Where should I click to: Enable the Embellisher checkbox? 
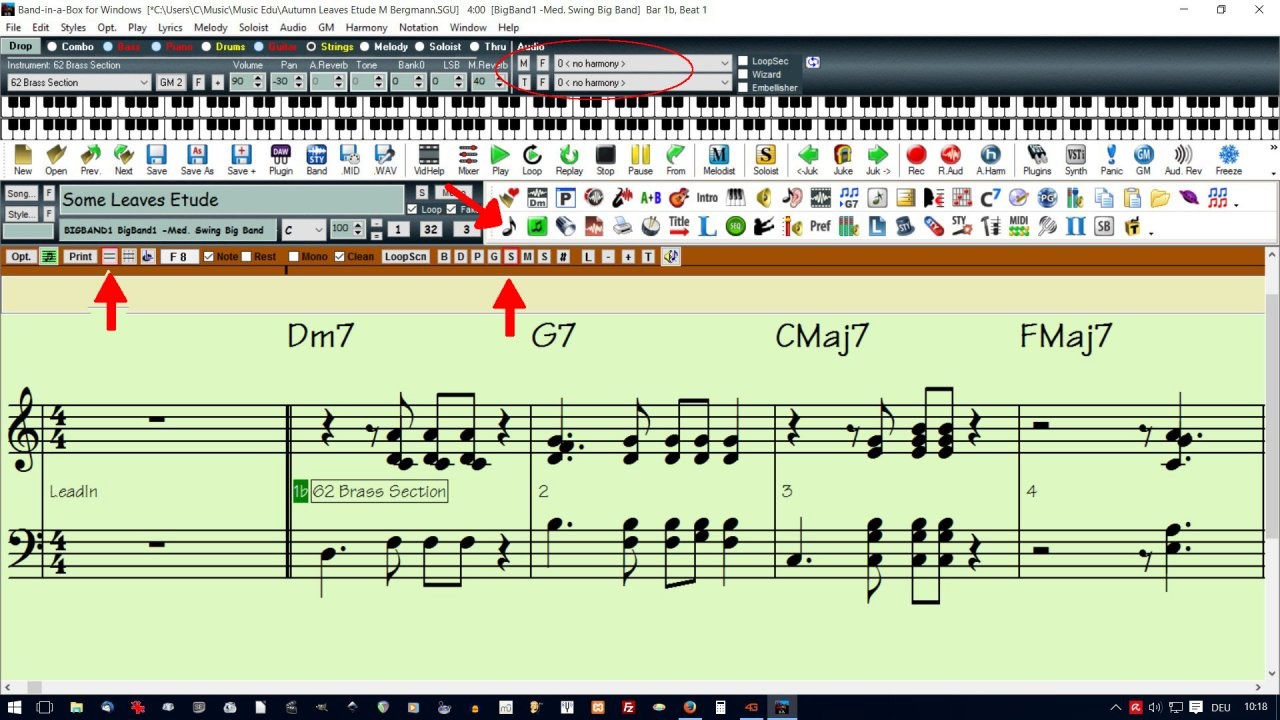tap(743, 87)
